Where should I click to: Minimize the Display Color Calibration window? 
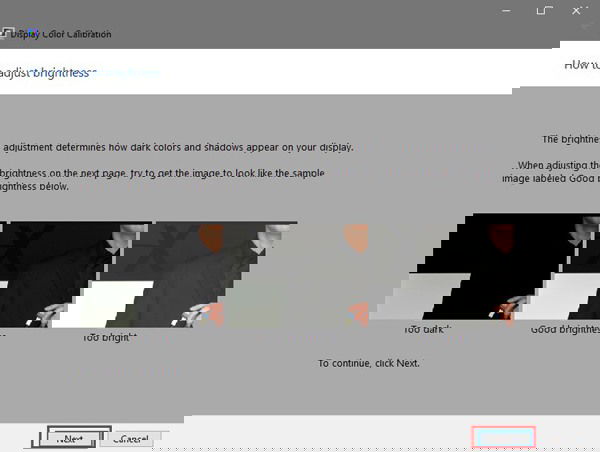506,11
